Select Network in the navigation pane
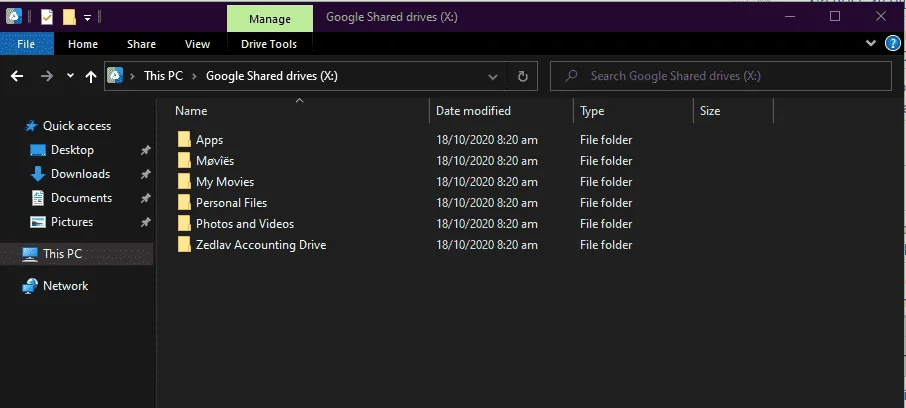 [x=65, y=285]
